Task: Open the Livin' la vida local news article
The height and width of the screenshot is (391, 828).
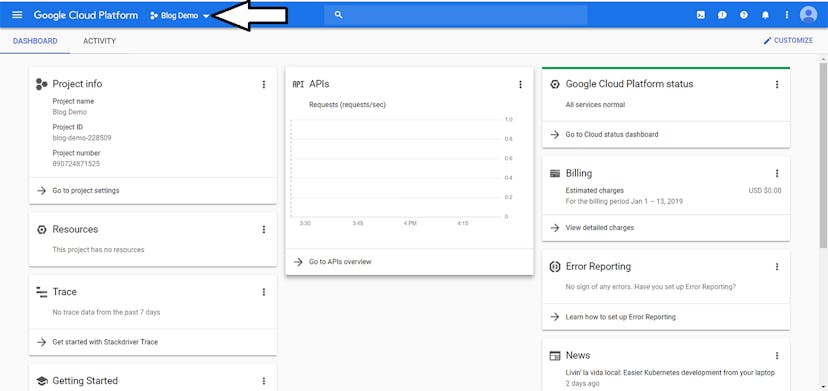Action: pos(670,373)
